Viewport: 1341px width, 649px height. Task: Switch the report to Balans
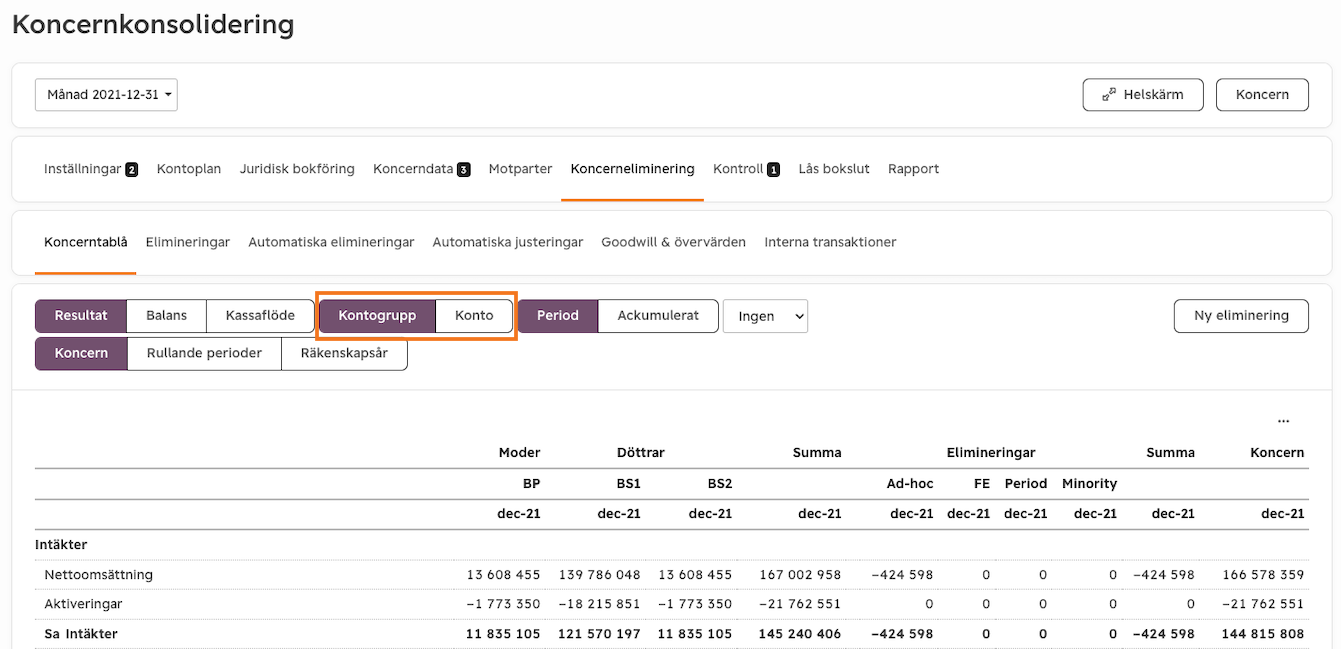coord(167,316)
